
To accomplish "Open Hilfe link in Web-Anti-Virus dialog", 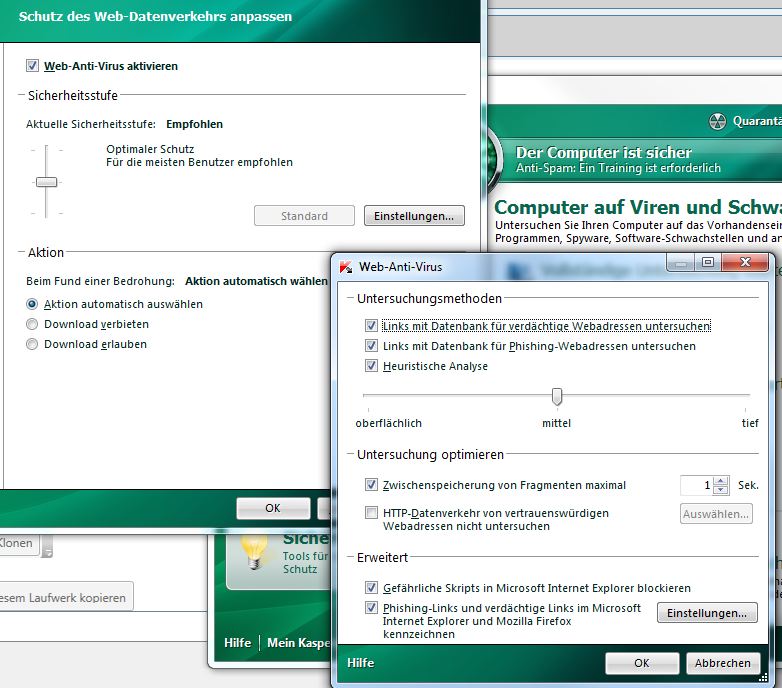I will coord(361,663).
